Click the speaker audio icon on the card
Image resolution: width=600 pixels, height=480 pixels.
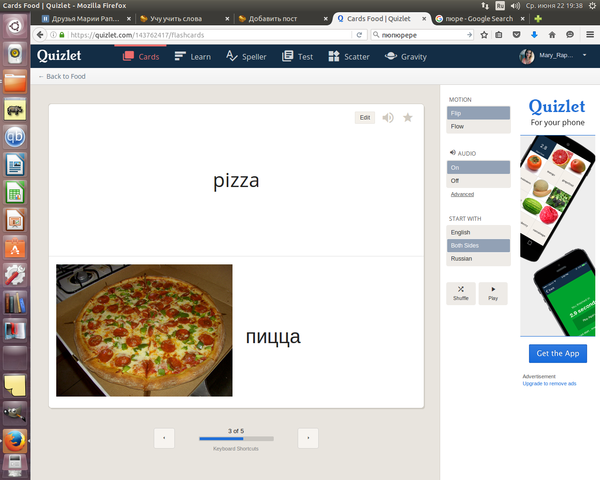[388, 118]
